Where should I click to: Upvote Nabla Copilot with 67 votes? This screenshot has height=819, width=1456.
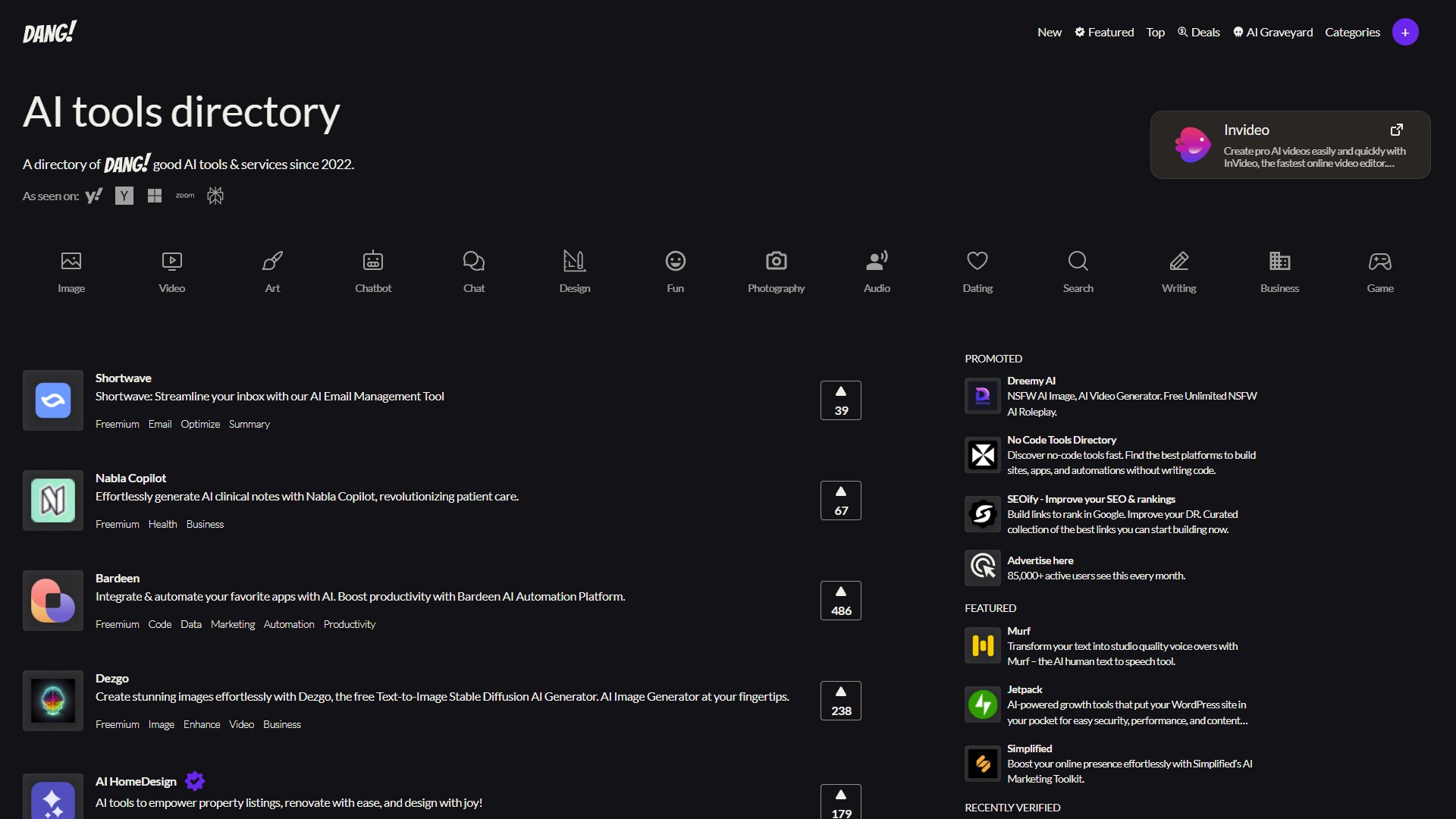[841, 500]
